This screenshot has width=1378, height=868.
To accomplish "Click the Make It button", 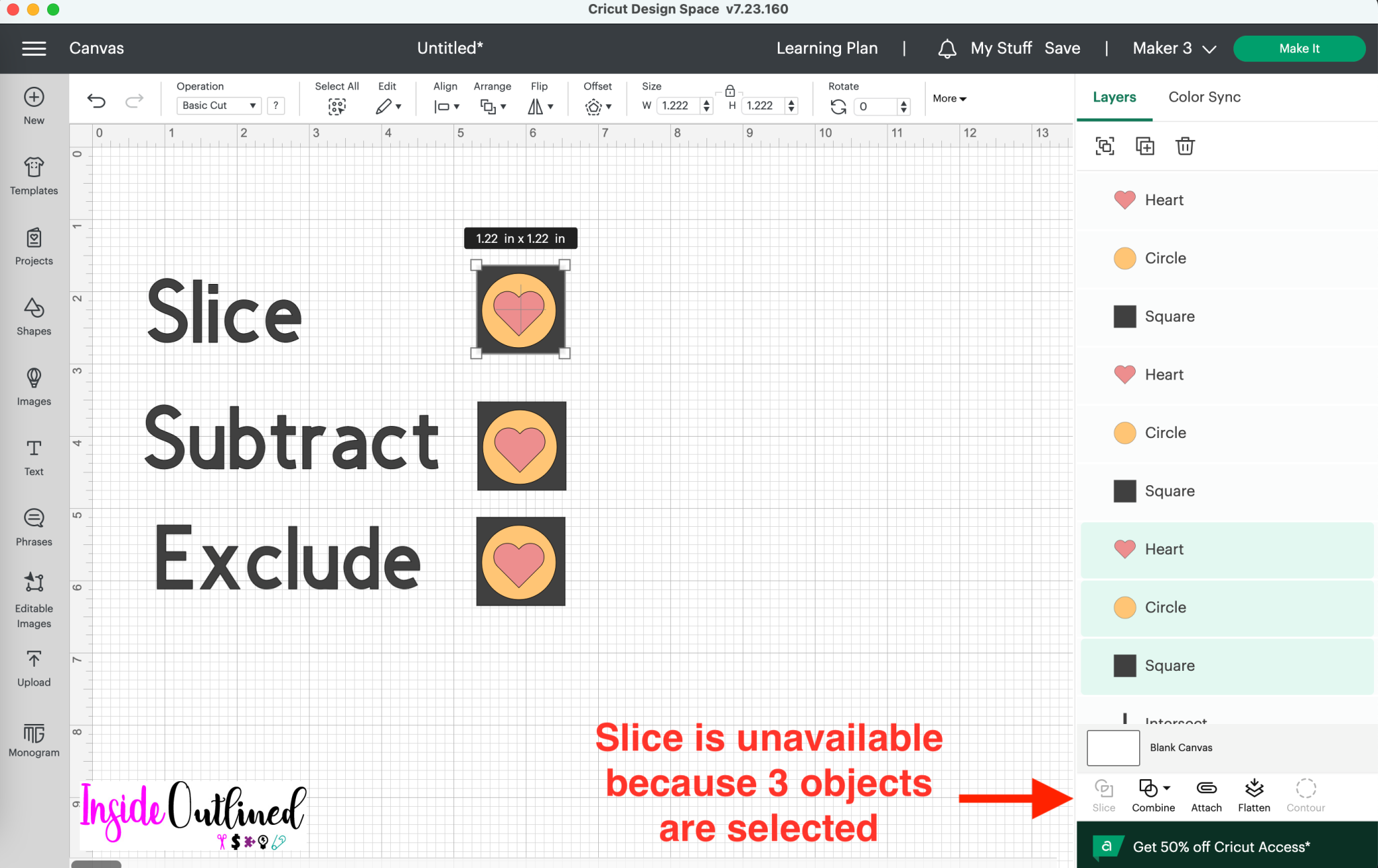I will 1299,48.
